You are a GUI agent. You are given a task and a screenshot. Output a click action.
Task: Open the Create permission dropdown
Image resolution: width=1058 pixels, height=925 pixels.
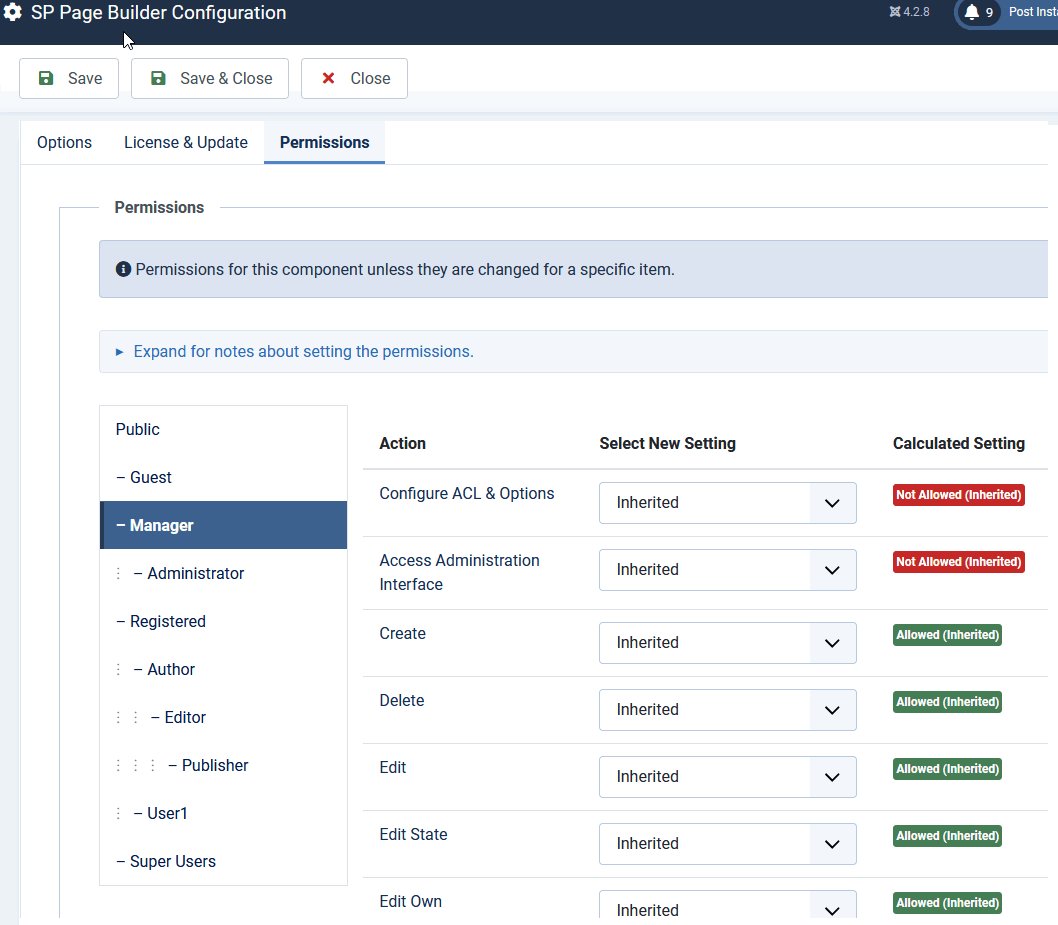click(727, 643)
